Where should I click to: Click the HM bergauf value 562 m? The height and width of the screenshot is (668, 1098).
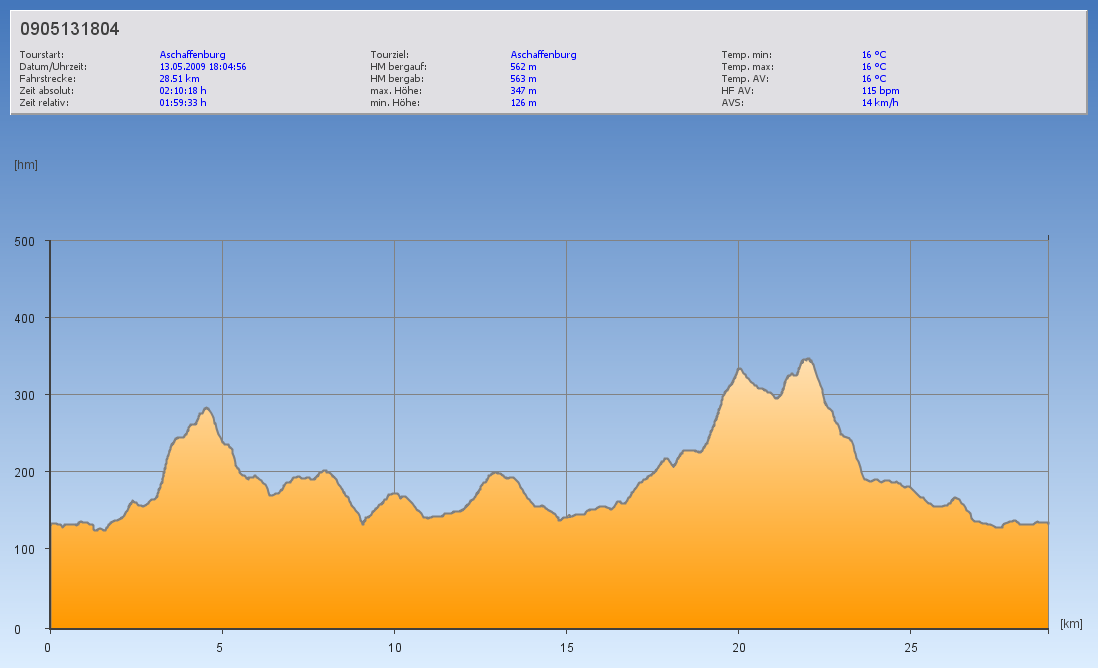click(524, 67)
